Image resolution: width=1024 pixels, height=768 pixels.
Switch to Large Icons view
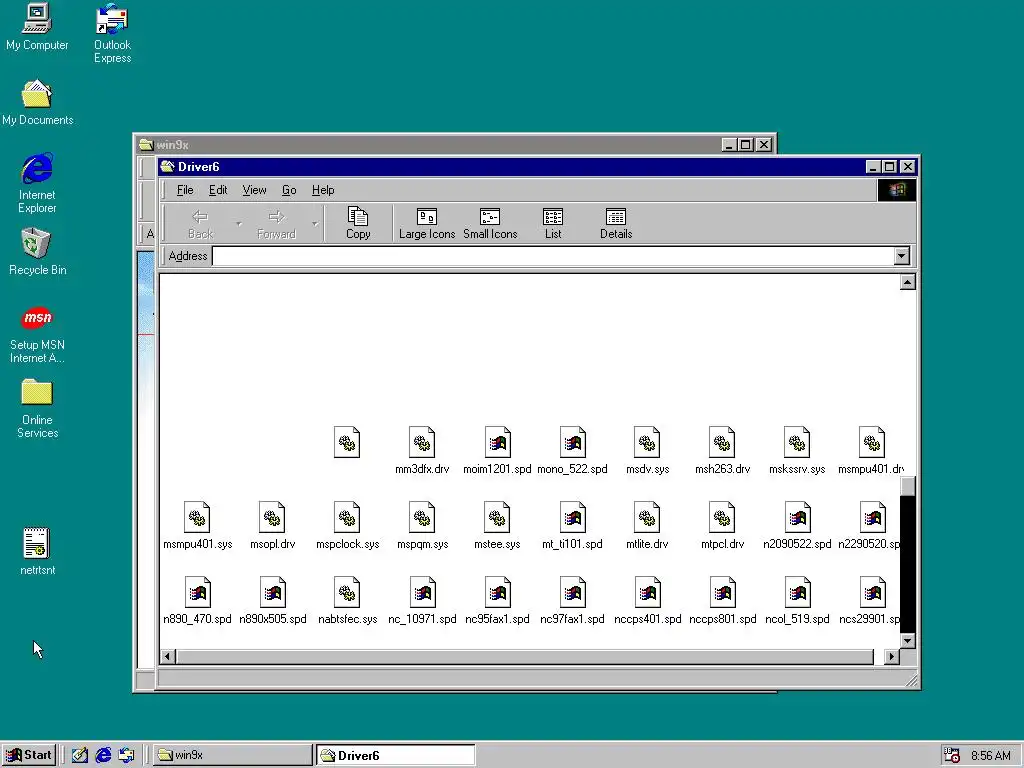(x=426, y=223)
